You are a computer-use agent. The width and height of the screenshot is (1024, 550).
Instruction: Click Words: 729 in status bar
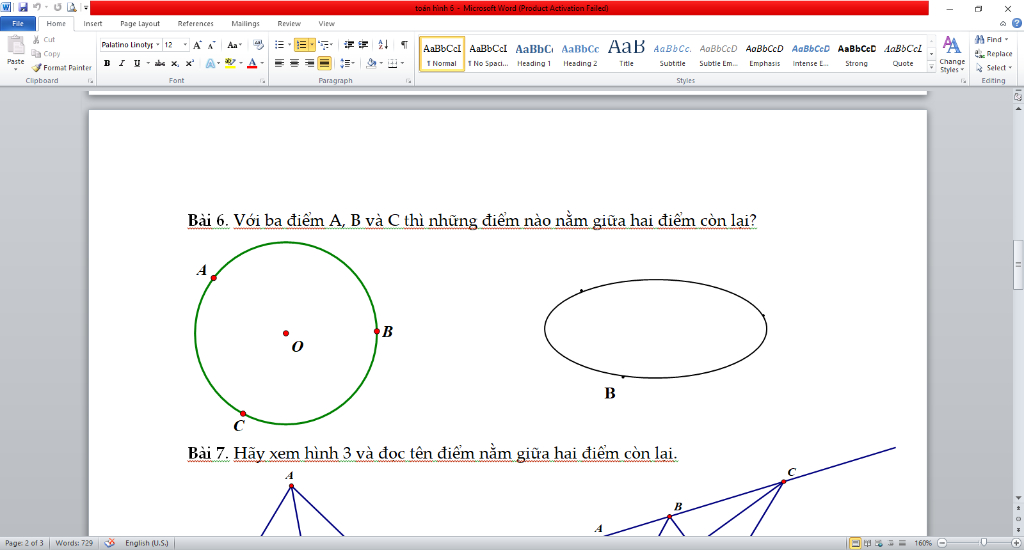pos(74,543)
